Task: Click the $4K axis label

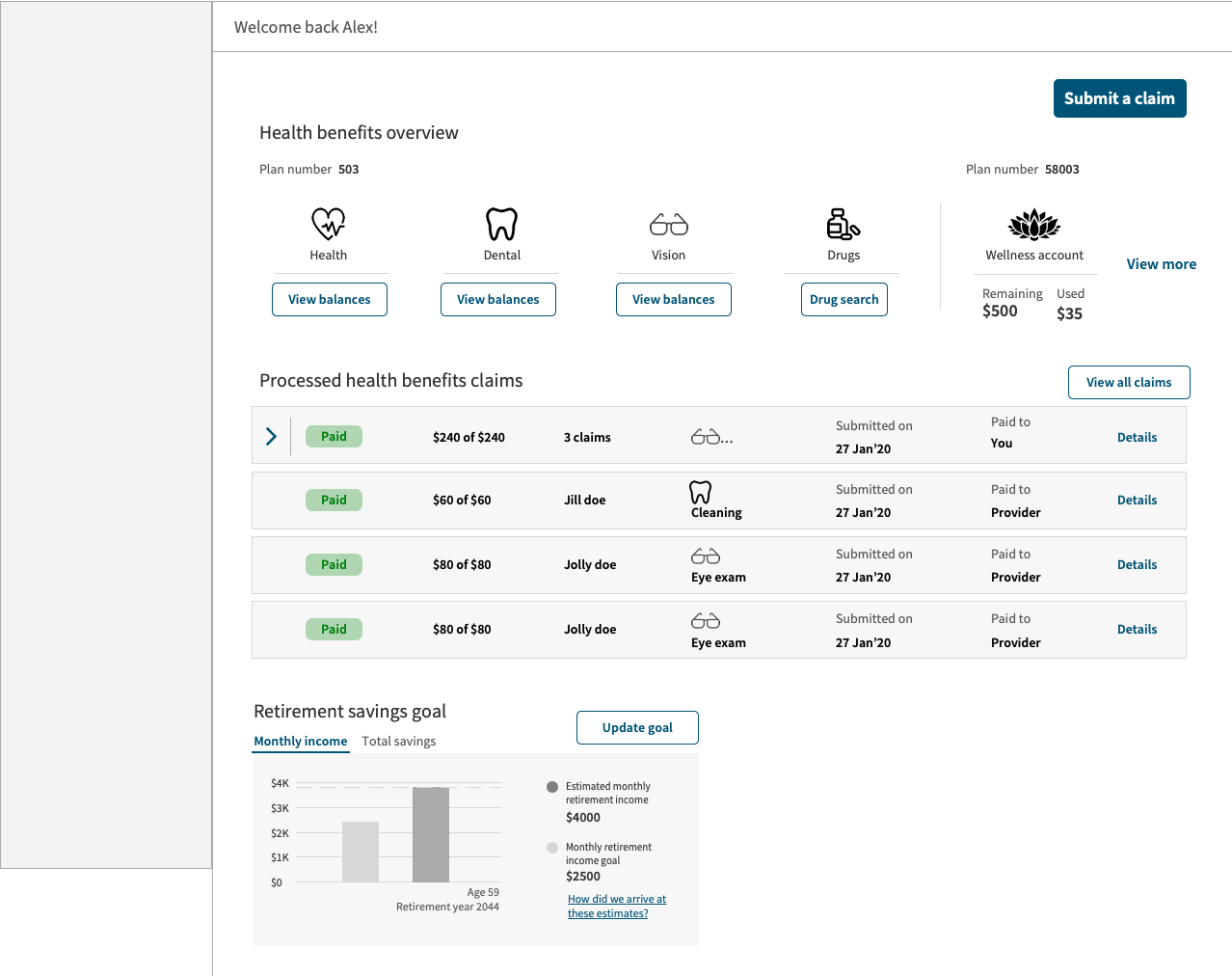Action: click(x=280, y=783)
